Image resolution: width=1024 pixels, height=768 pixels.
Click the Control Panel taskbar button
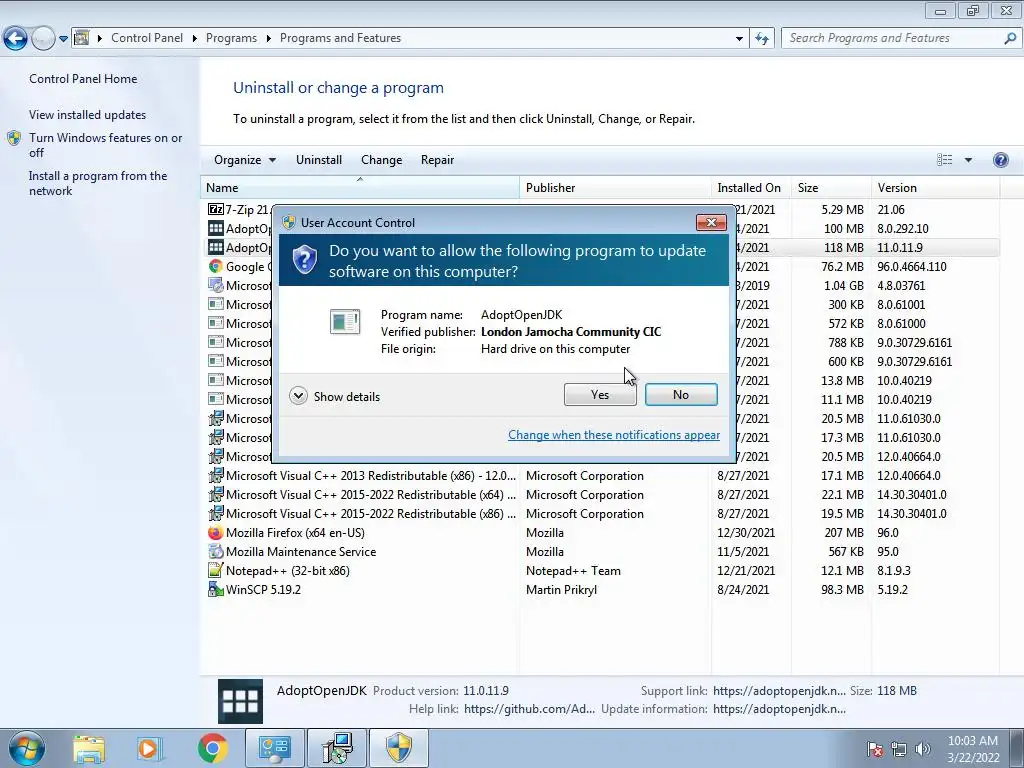click(274, 748)
